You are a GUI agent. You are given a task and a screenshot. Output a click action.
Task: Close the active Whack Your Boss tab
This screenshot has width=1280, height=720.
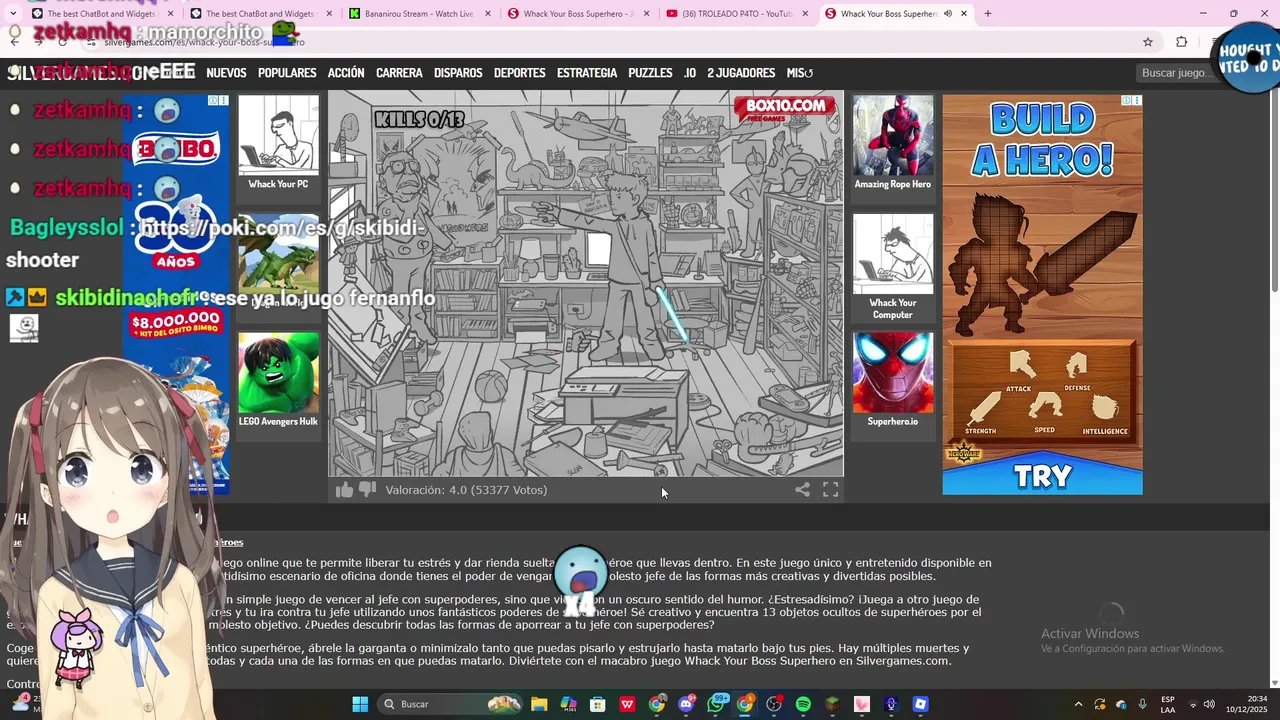pyautogui.click(x=964, y=14)
